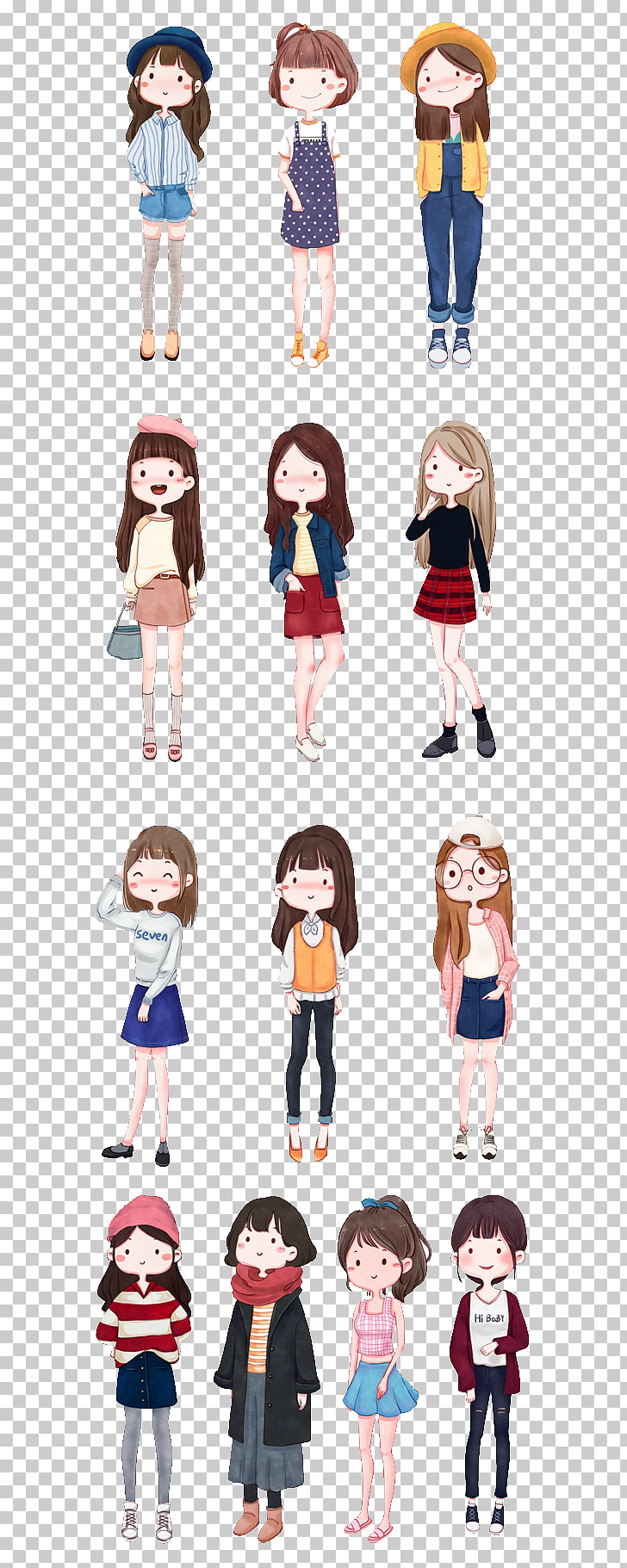Click the blonde girl in red plaid skirt

452,590
